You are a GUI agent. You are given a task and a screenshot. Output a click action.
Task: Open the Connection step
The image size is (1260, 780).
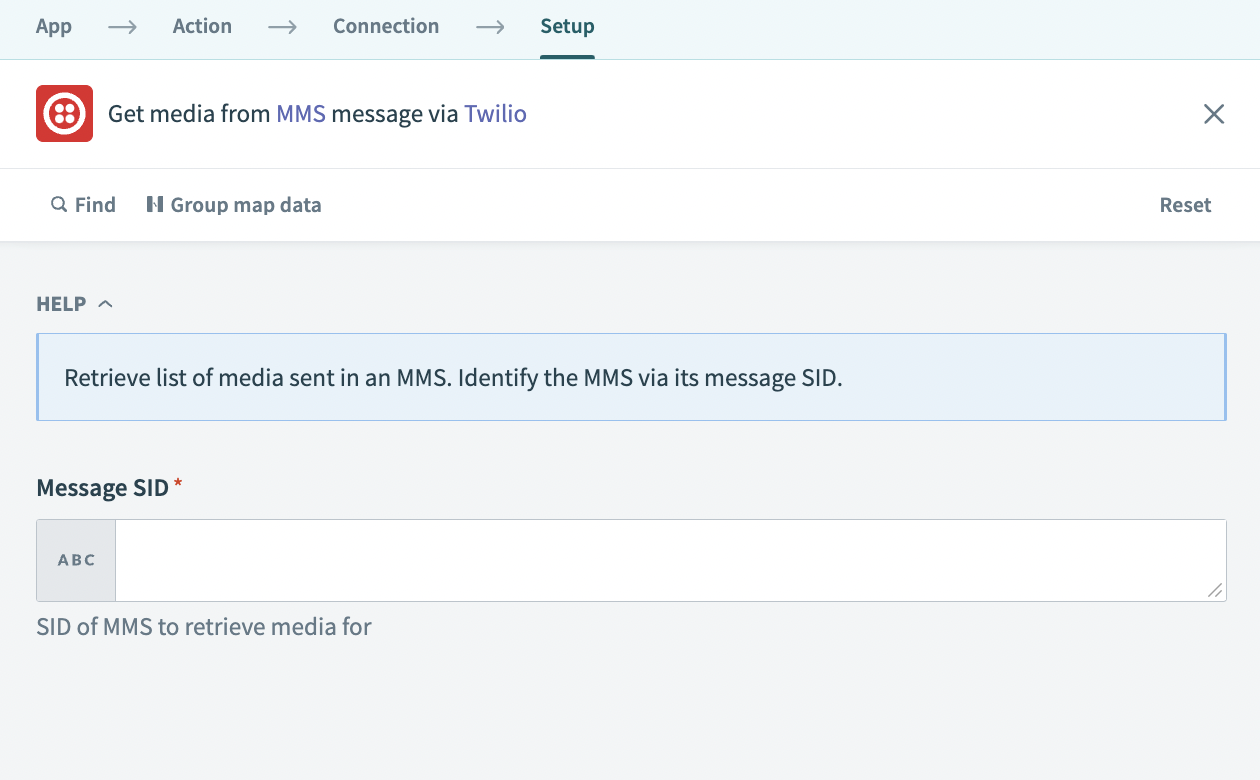(386, 27)
